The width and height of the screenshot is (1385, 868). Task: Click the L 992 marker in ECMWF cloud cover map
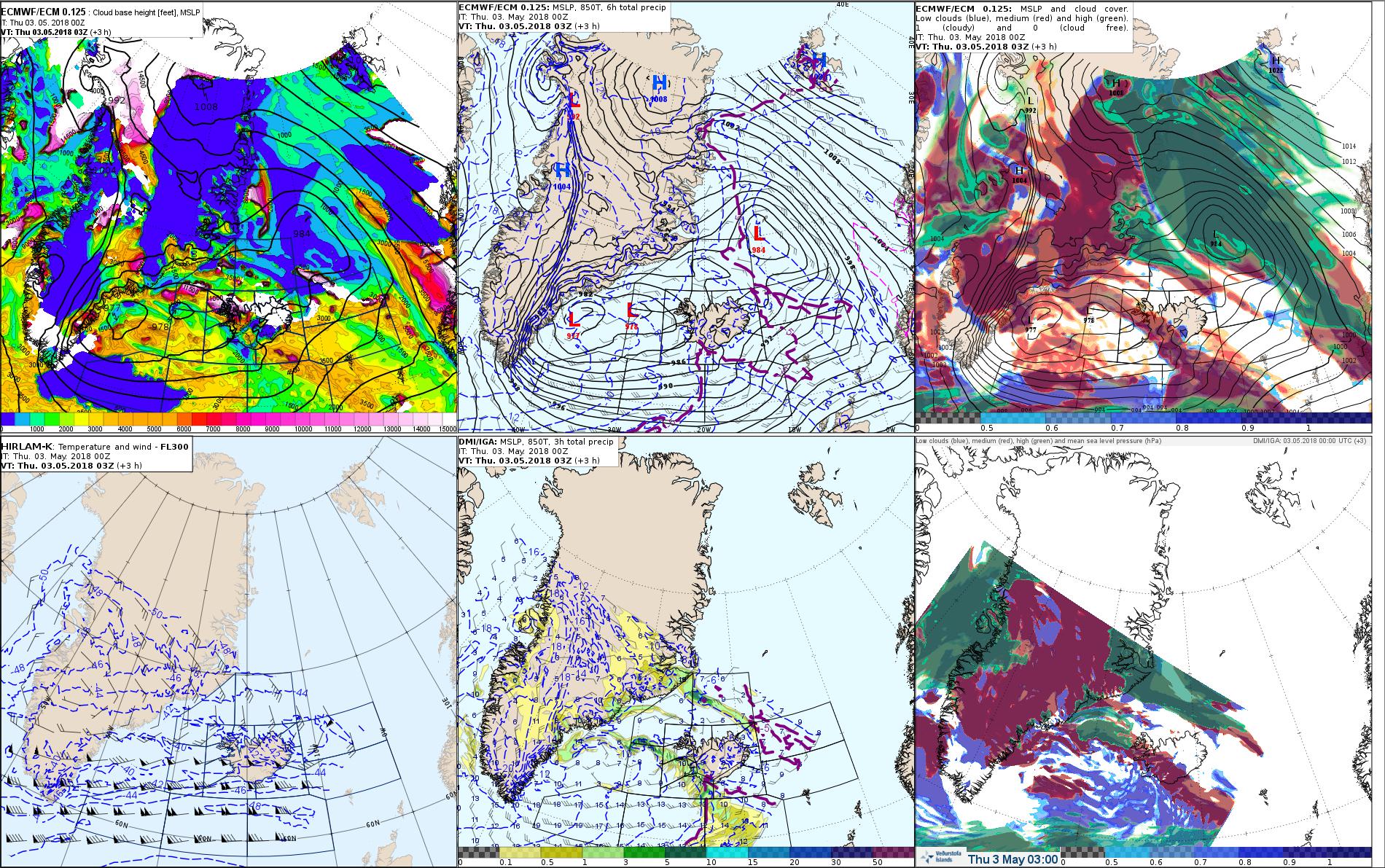tap(1031, 104)
